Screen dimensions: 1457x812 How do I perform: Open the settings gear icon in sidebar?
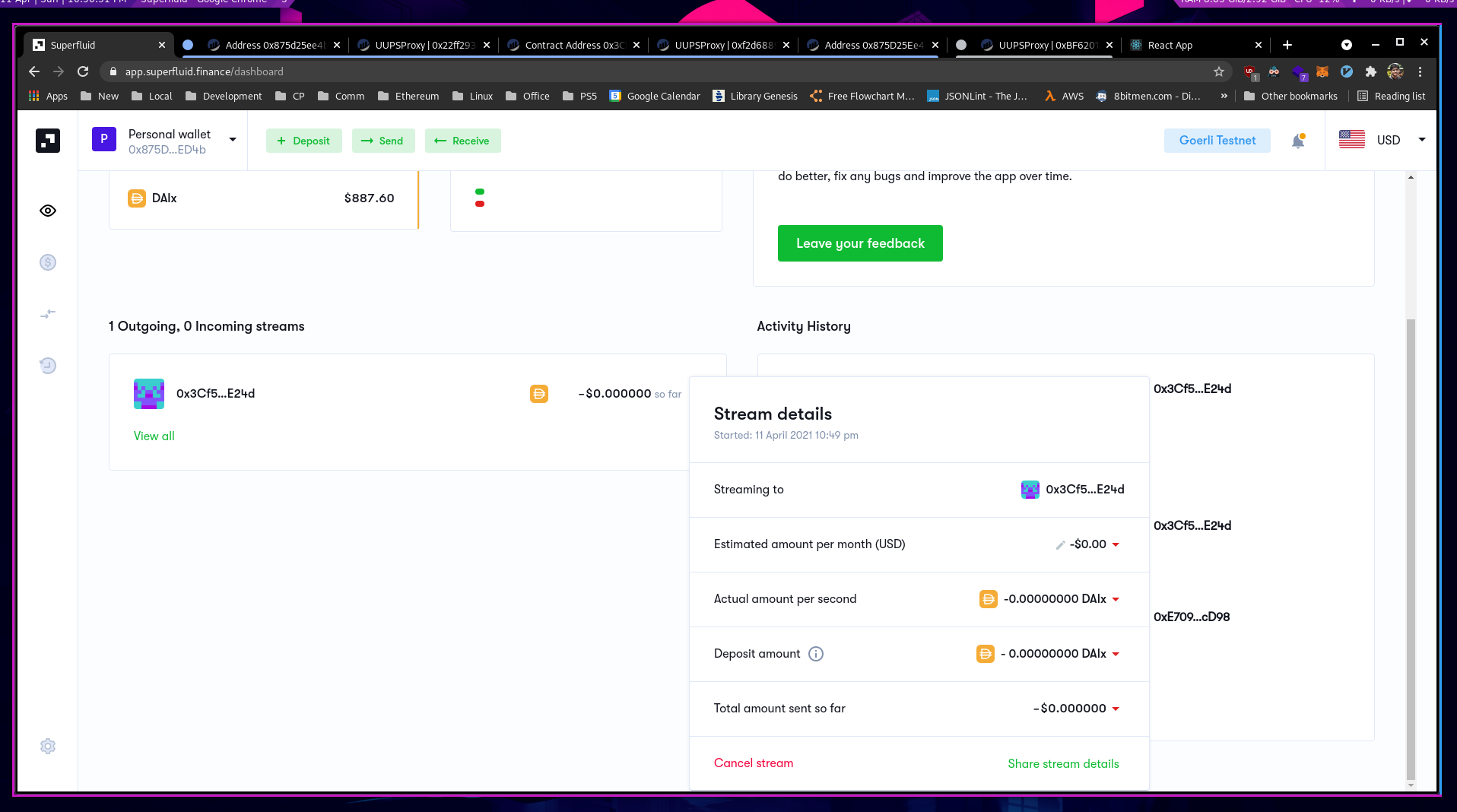point(48,746)
